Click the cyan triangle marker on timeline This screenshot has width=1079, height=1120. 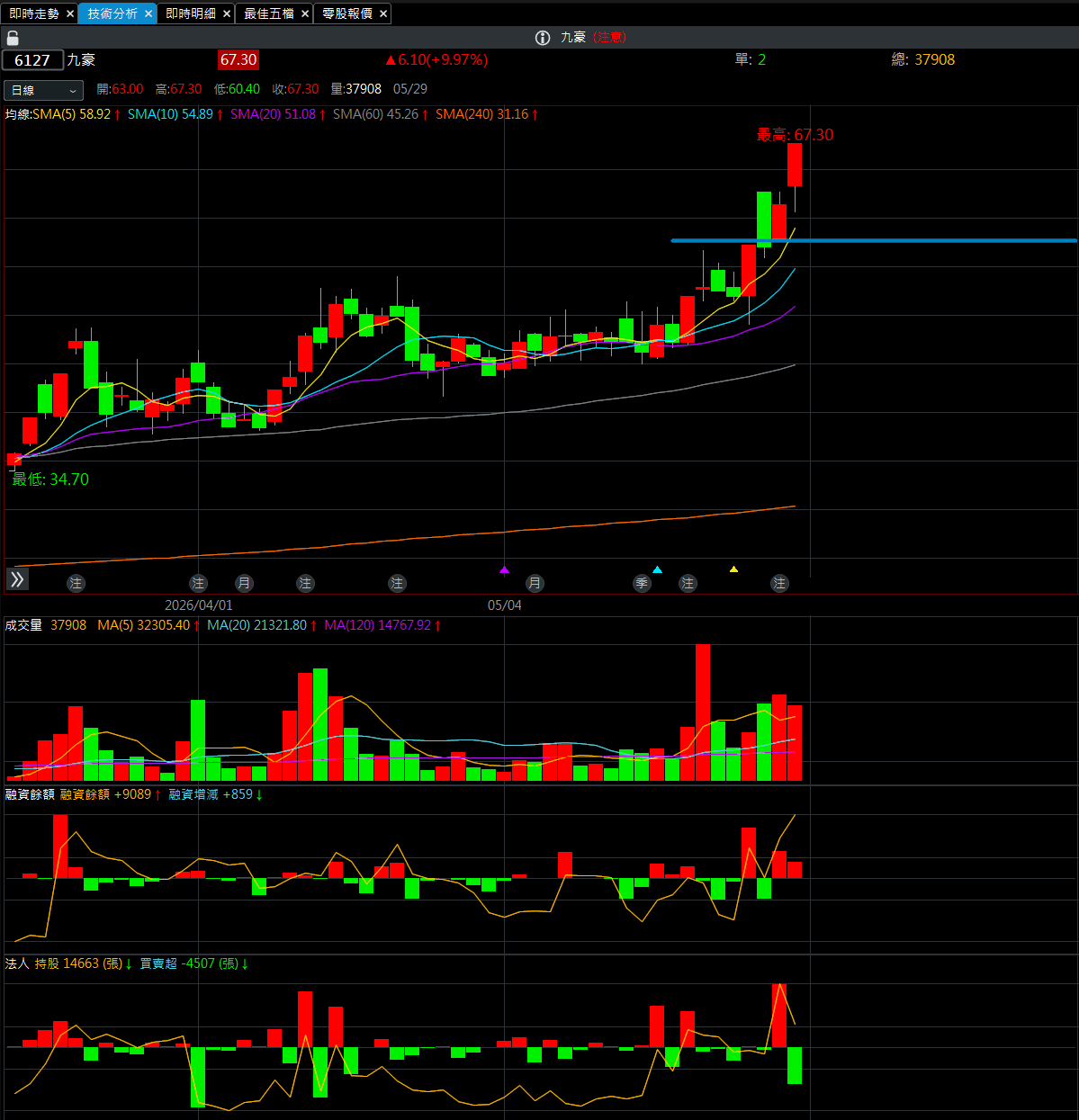[x=657, y=569]
